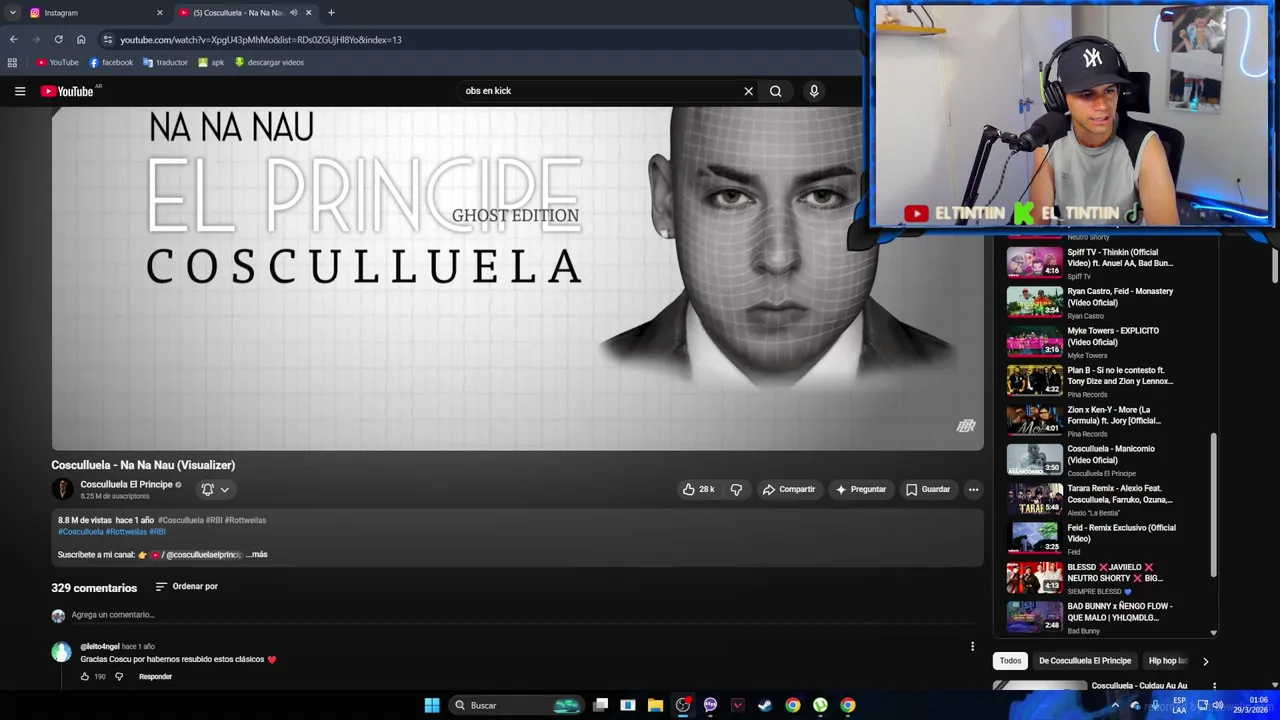Open the descargar videos bookmark
This screenshot has width=1280, height=720.
pos(269,62)
